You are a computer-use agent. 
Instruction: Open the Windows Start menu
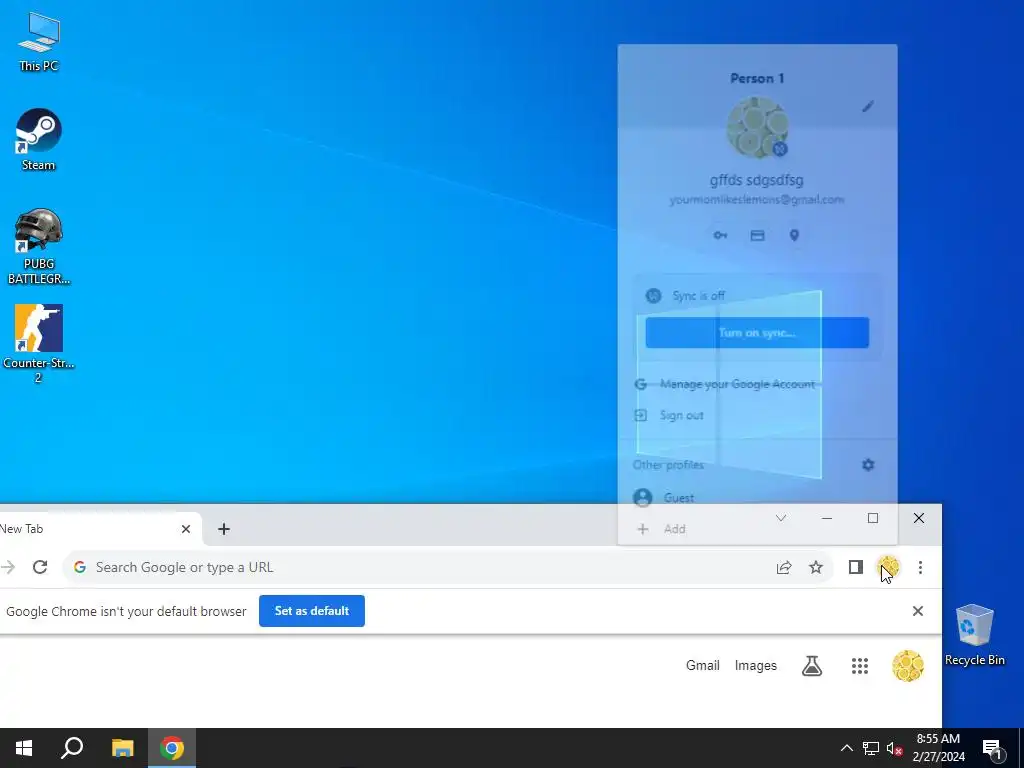point(24,748)
